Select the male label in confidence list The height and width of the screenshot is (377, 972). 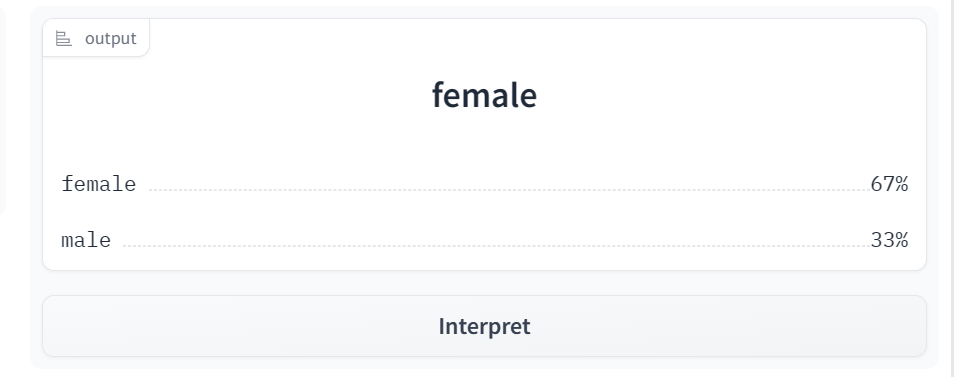pyautogui.click(x=86, y=240)
